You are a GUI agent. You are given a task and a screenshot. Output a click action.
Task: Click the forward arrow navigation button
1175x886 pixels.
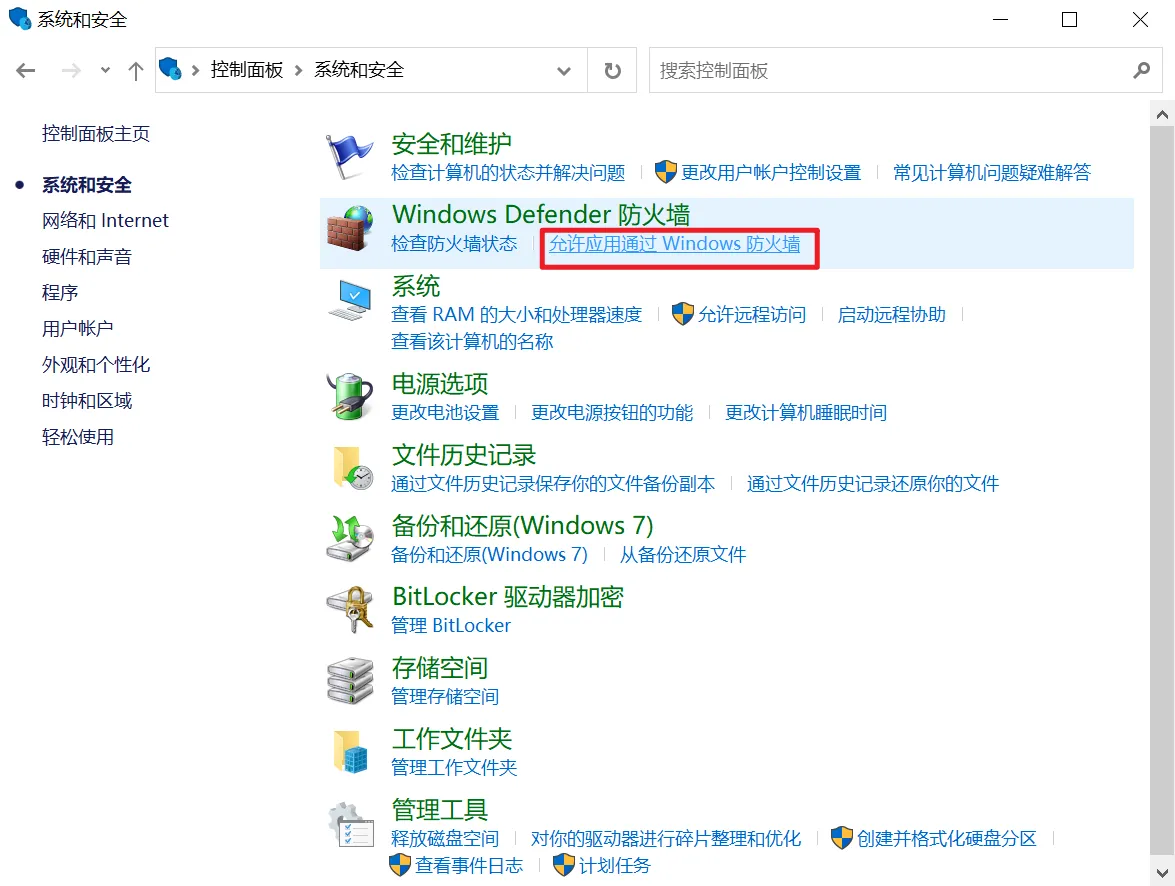coord(71,70)
